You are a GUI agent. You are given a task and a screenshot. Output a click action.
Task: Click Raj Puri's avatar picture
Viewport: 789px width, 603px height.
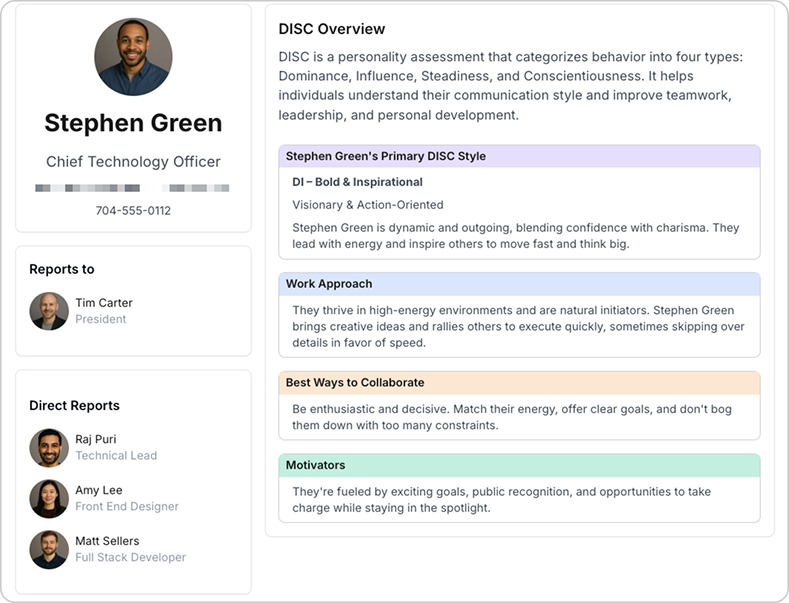tap(49, 447)
